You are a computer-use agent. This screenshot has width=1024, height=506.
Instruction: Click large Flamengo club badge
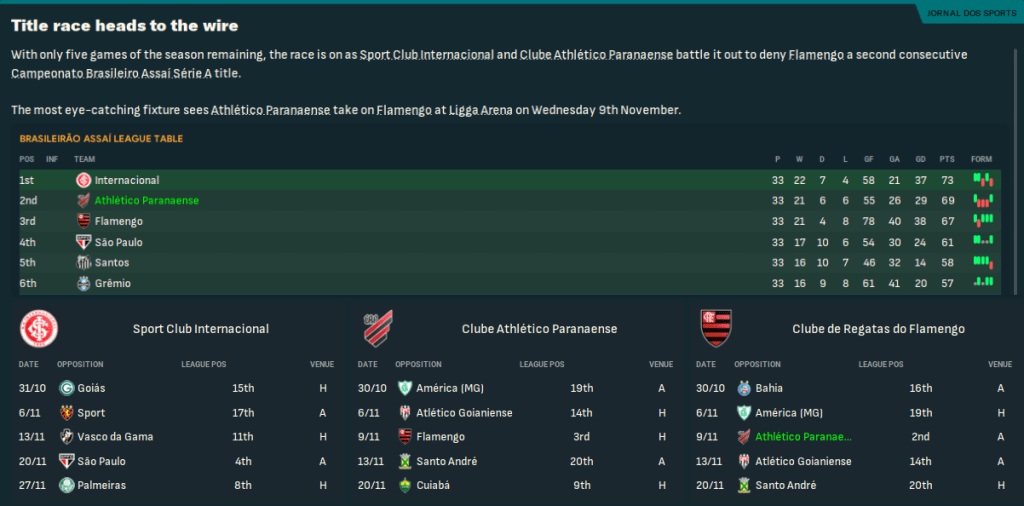click(x=715, y=328)
